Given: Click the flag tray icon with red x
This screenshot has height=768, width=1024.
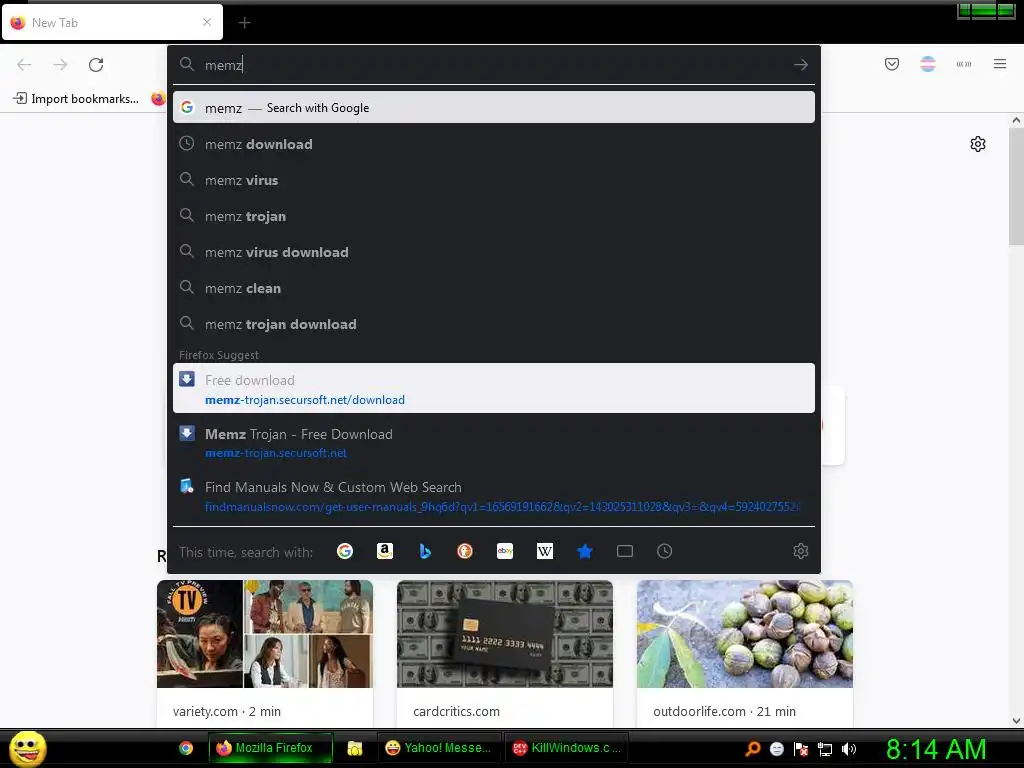Looking at the screenshot, I should (801, 749).
